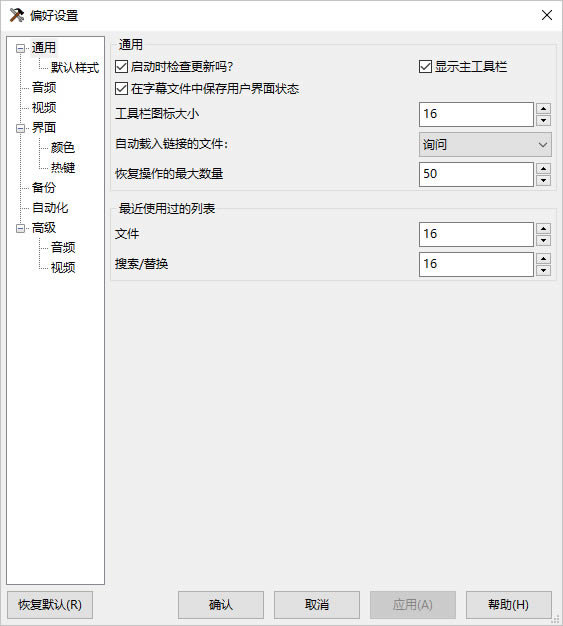Select 默认样式 in the settings tree

point(75,67)
